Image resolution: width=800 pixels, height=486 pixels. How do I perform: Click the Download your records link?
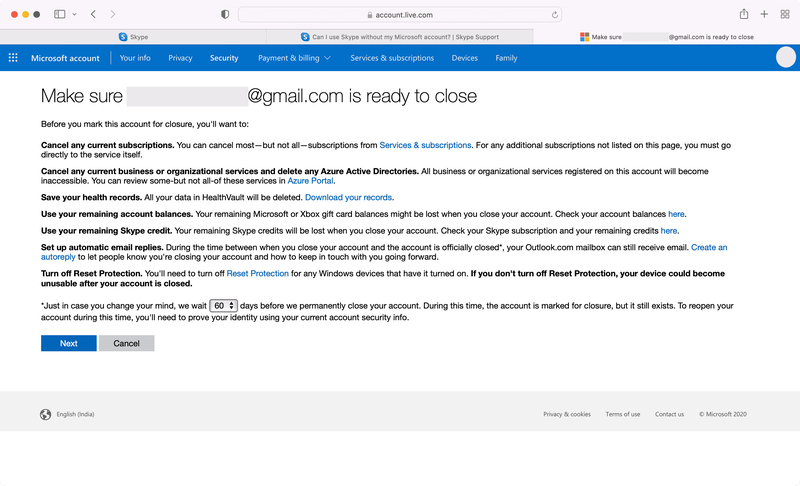click(348, 197)
